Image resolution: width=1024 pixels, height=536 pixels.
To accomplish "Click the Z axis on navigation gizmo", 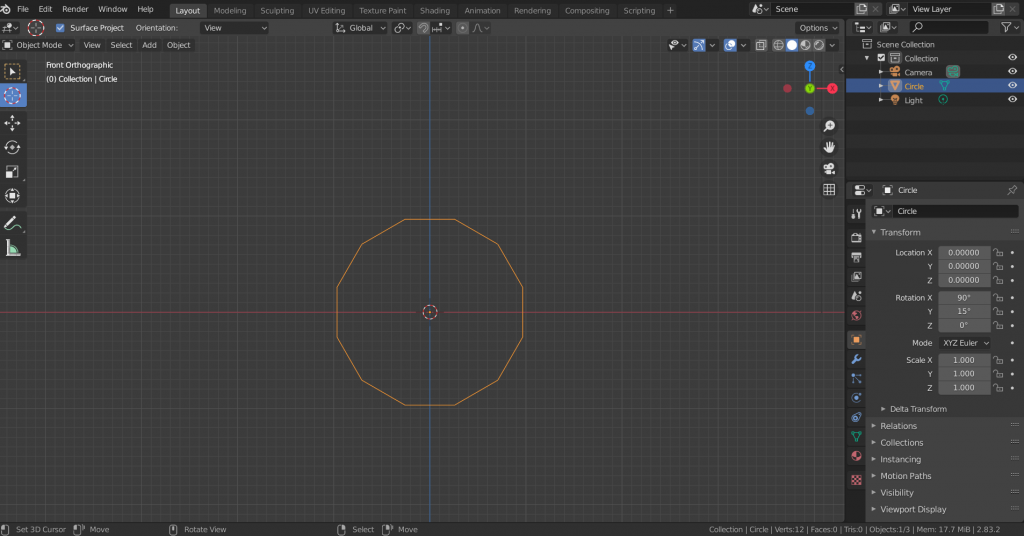I will (810, 66).
